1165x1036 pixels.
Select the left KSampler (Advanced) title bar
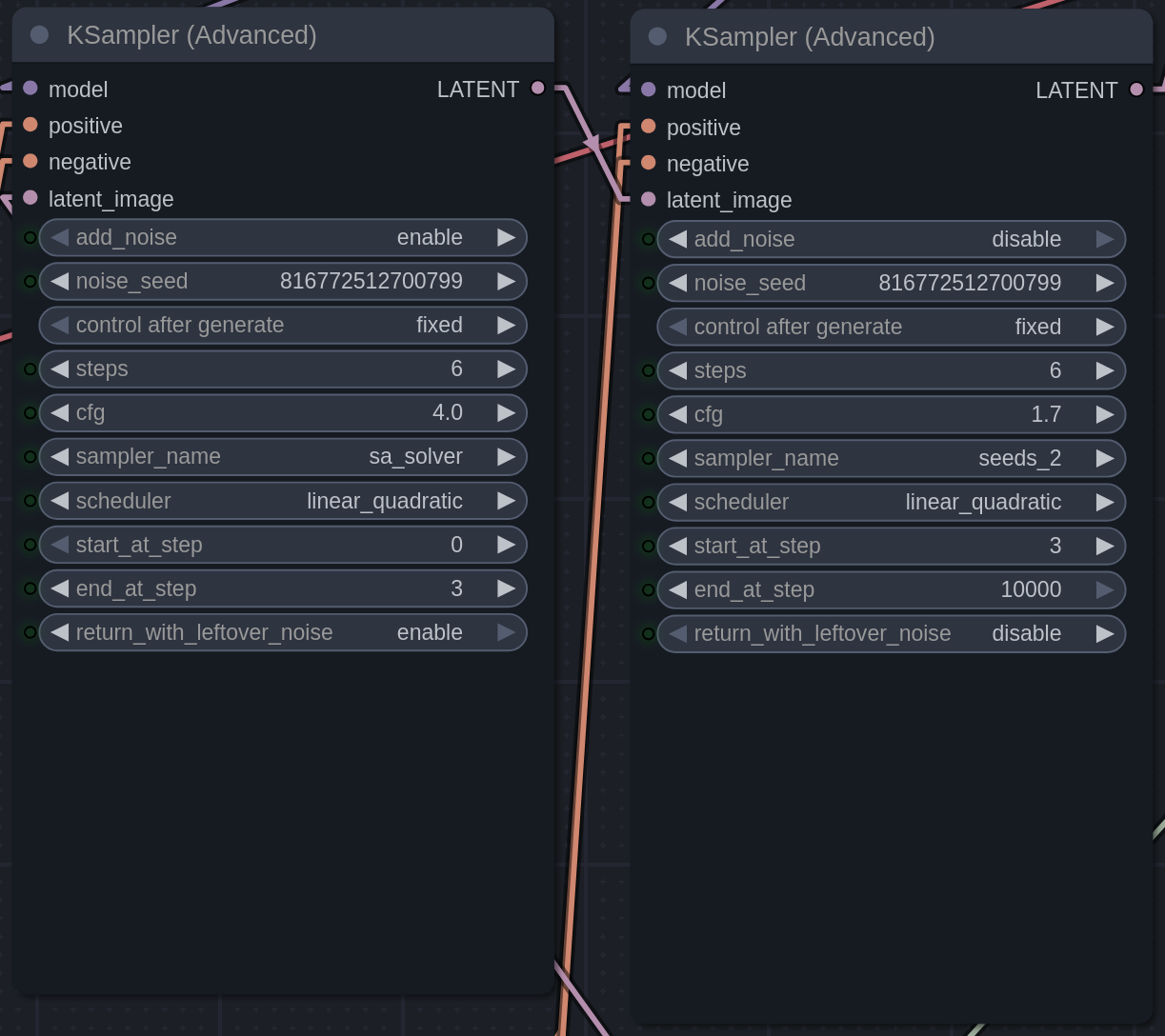pyautogui.click(x=283, y=35)
